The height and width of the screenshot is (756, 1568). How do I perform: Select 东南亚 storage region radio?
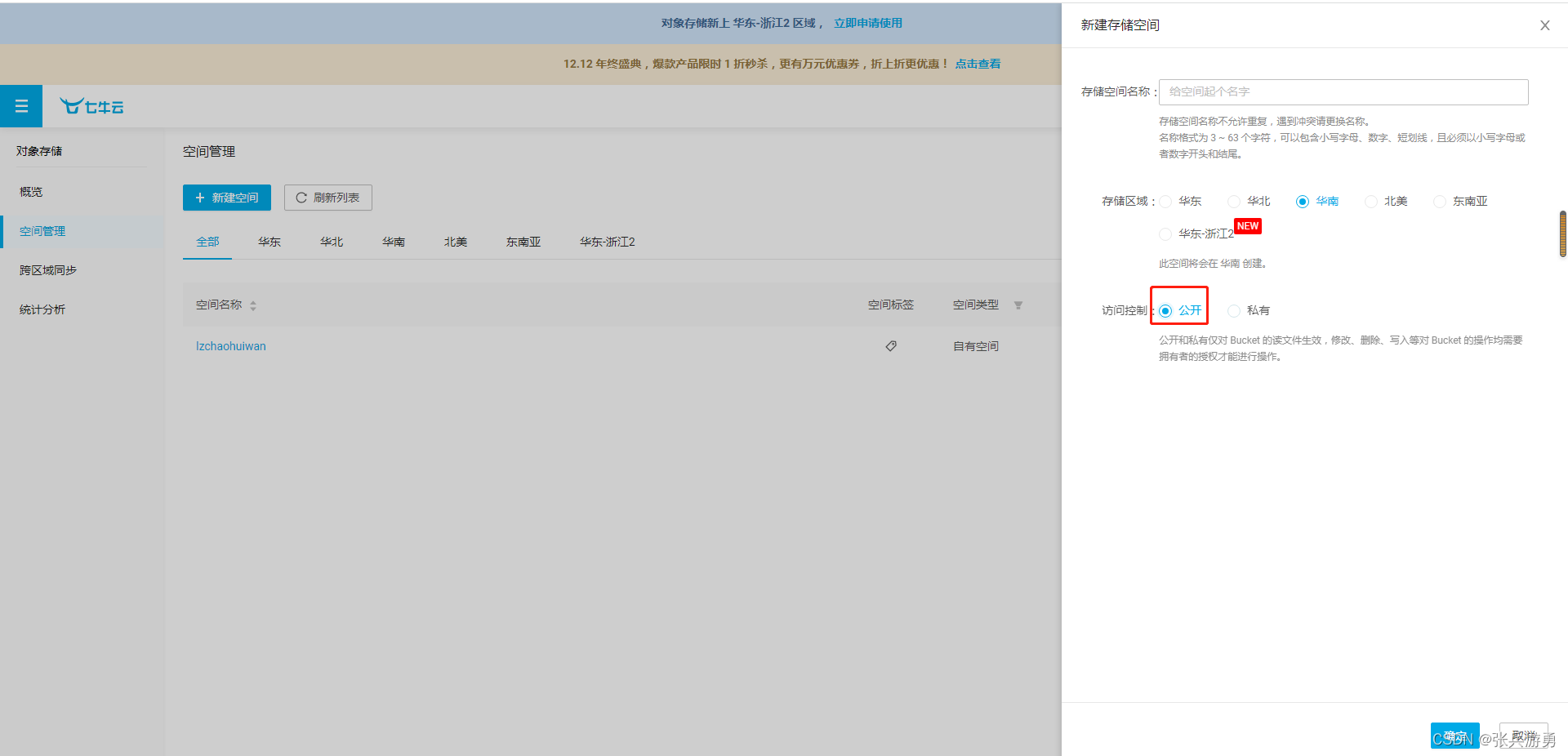click(1440, 202)
